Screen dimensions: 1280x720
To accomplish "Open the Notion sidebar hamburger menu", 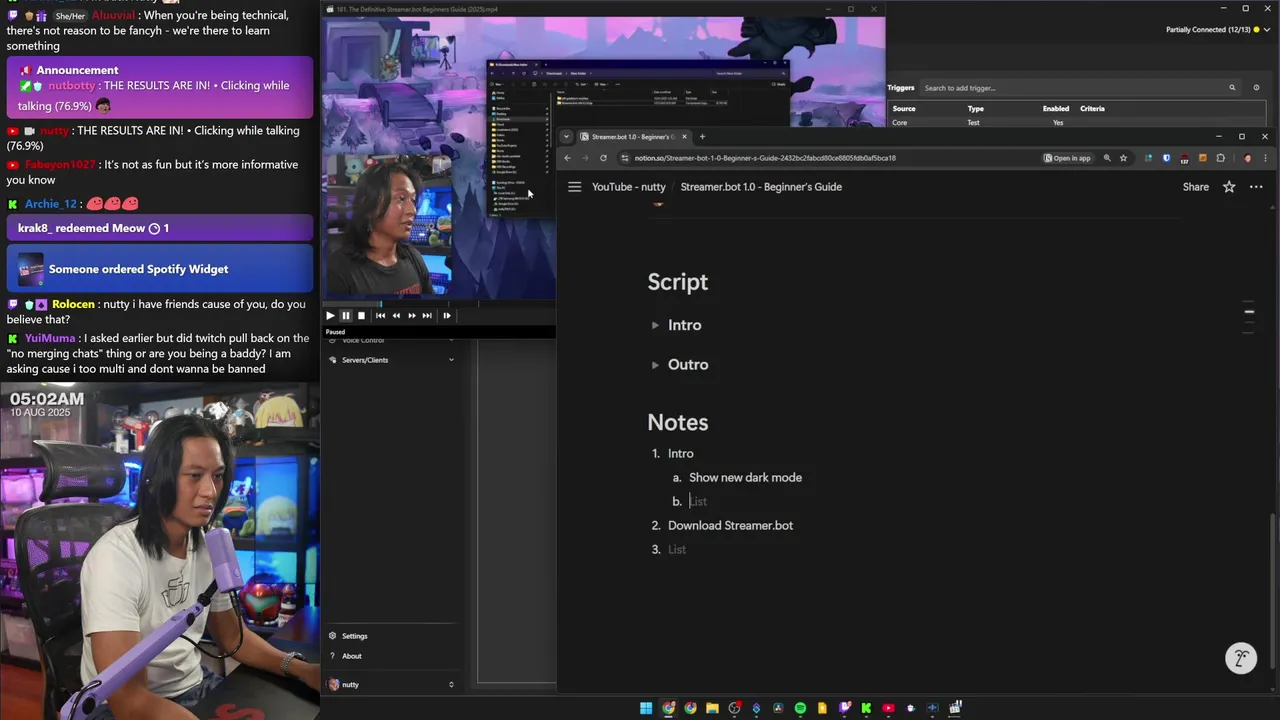I will 574,187.
